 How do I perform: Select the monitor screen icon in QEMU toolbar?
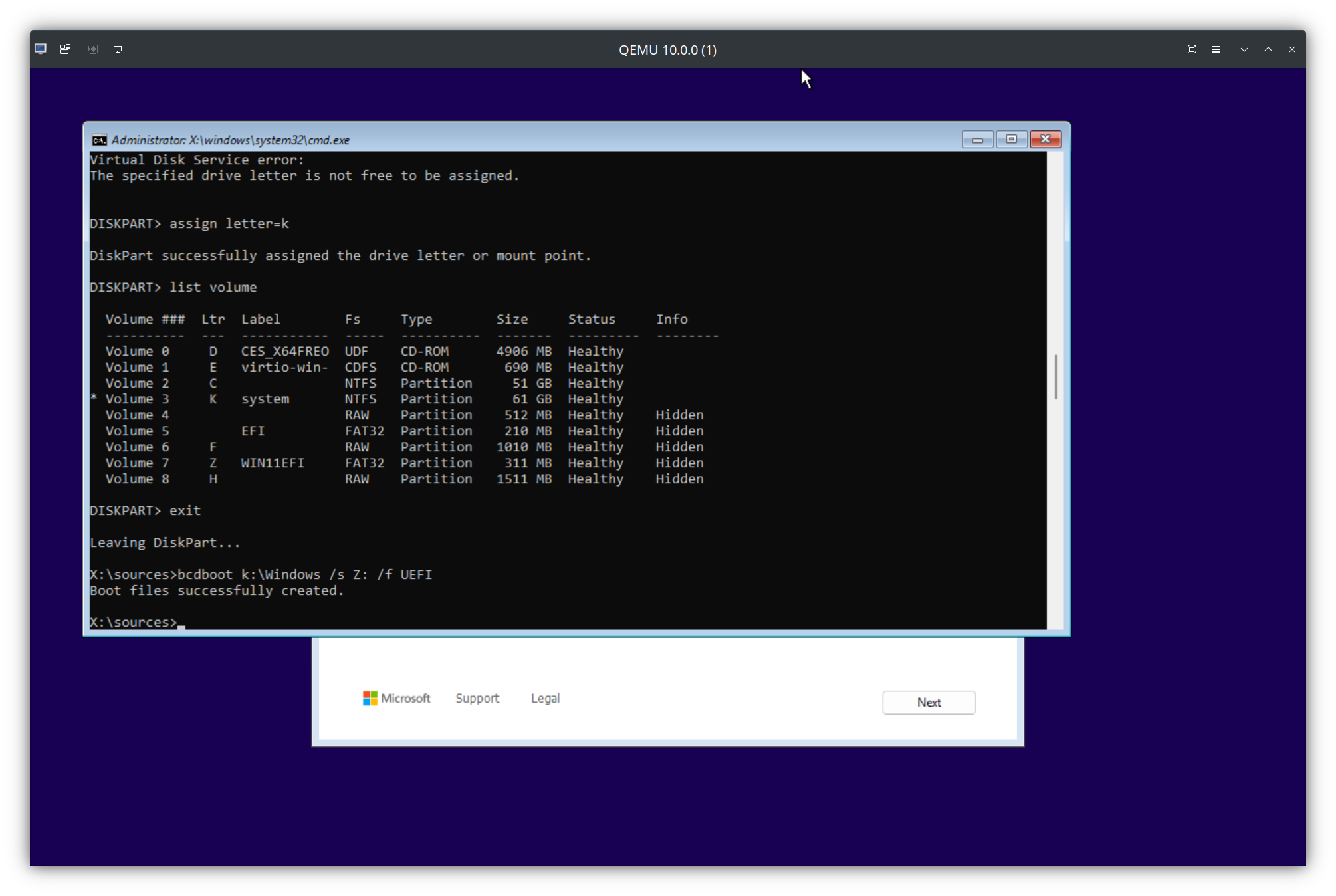pos(118,49)
